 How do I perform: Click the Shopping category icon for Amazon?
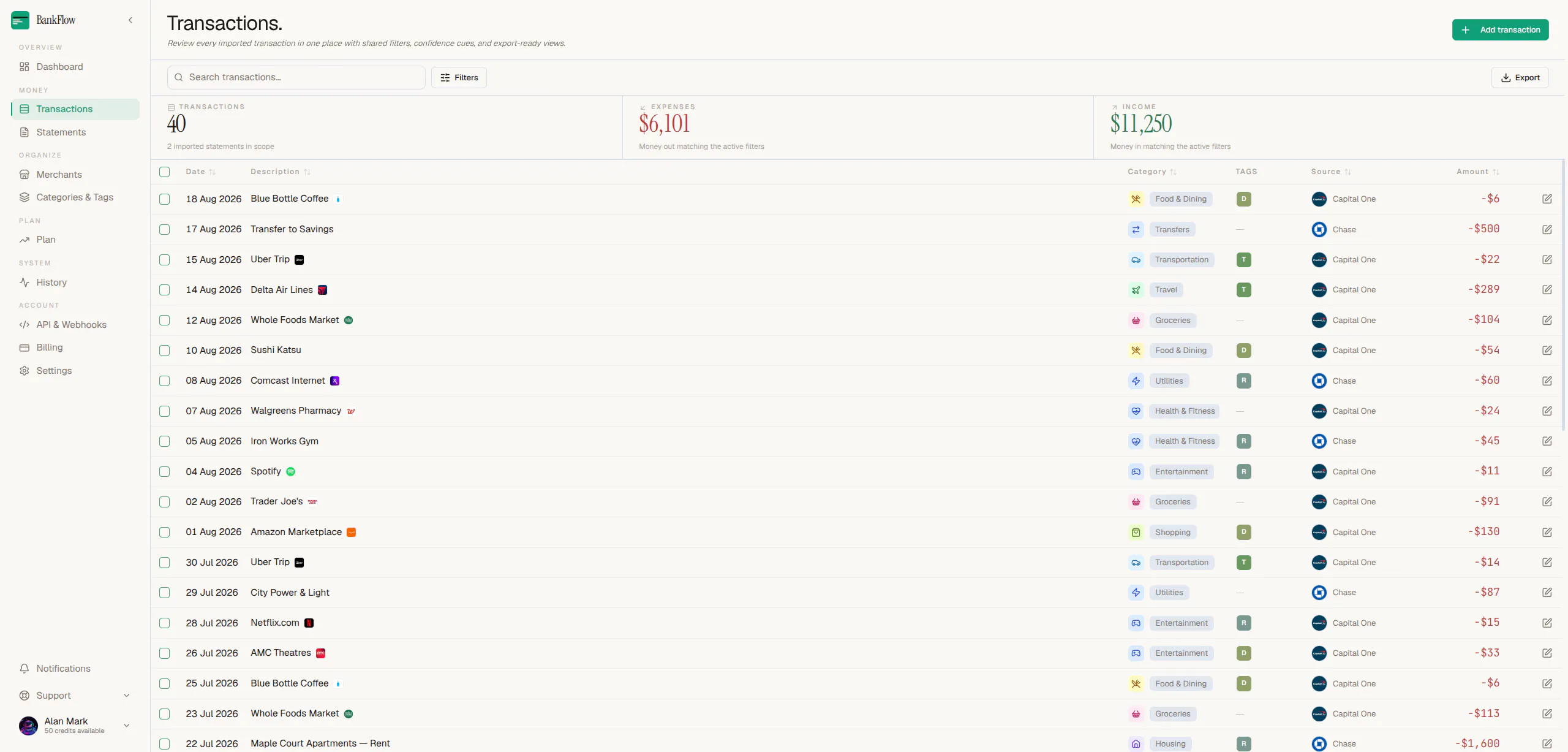1136,532
